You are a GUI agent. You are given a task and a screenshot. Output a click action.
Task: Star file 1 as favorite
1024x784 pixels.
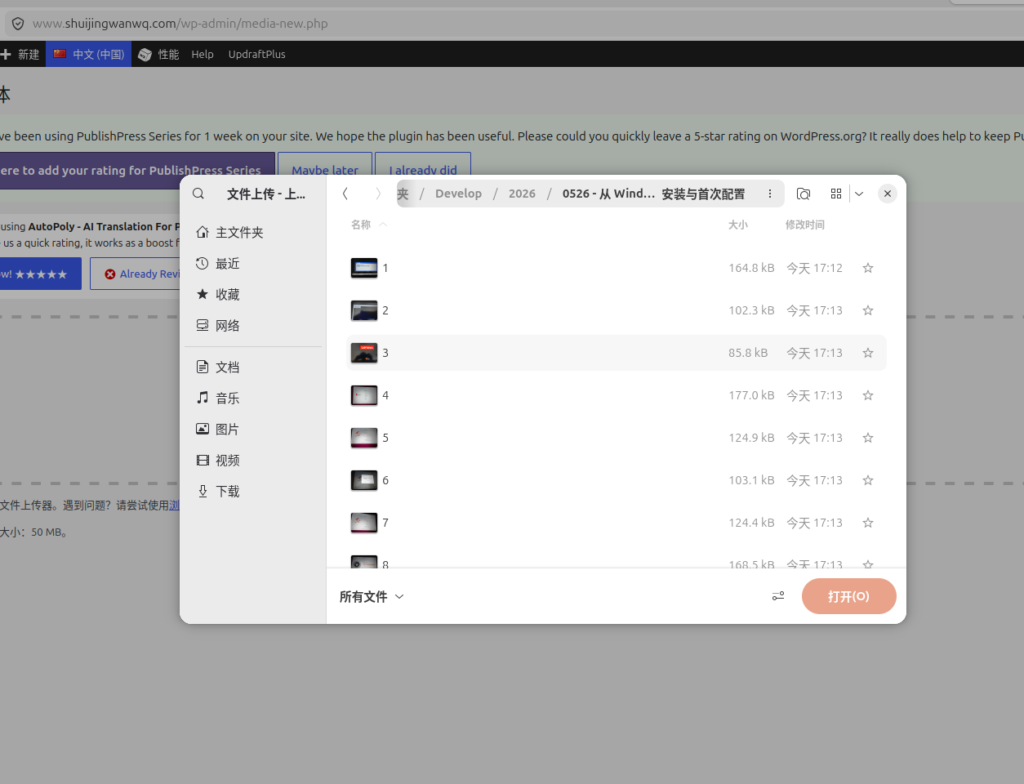click(868, 268)
